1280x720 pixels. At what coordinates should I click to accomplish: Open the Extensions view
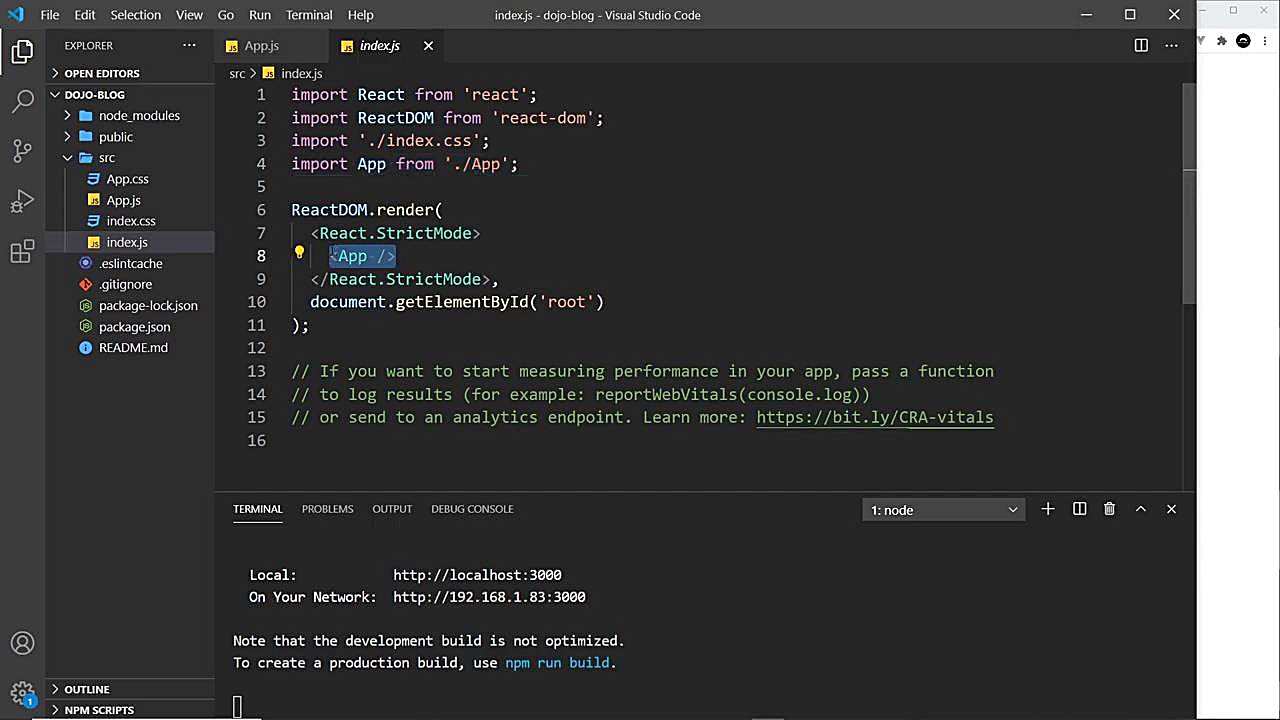pyautogui.click(x=22, y=251)
